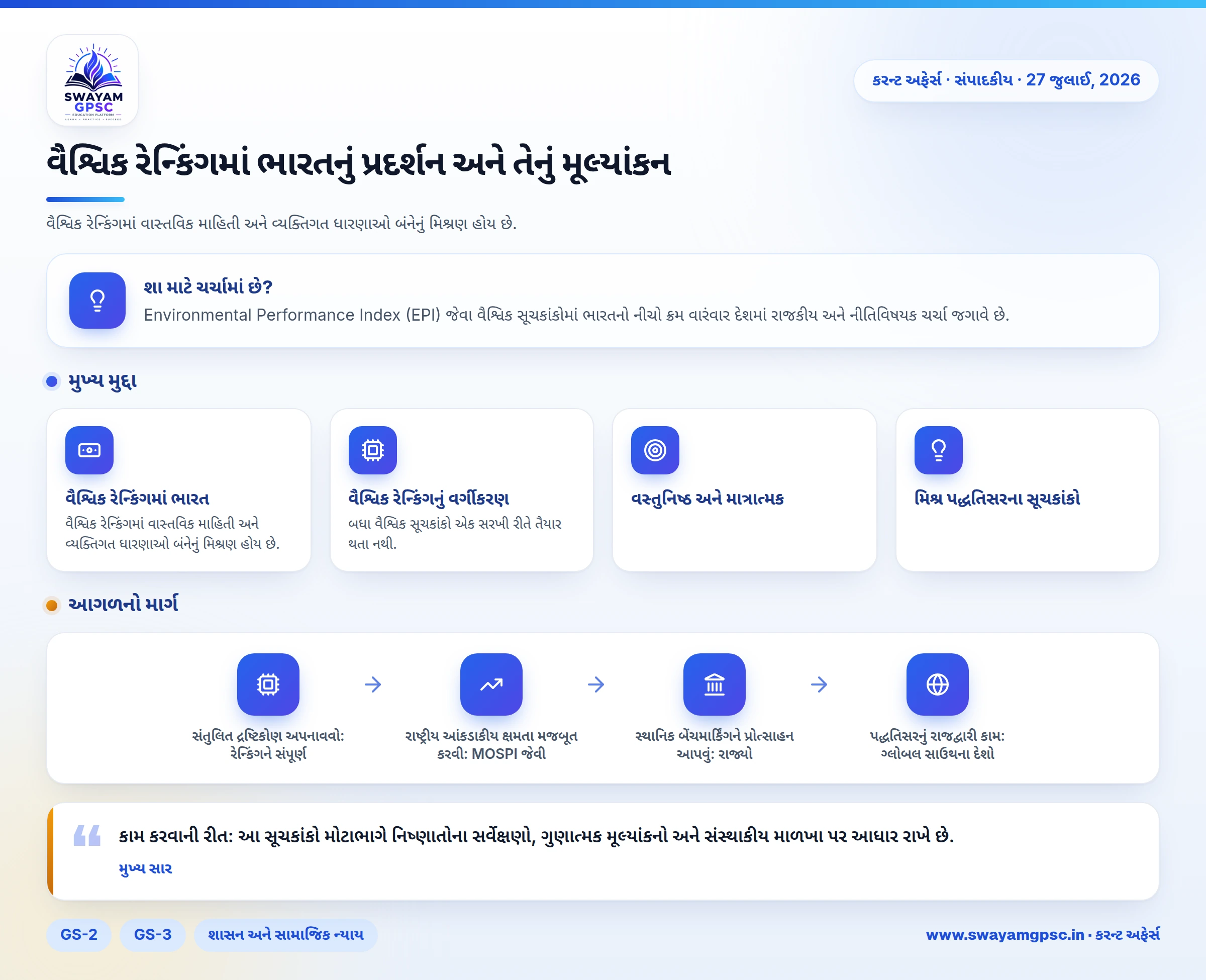The width and height of the screenshot is (1206, 980).
Task: Click the lightbulb icon beside શા માટે ચર્ચામાં છે?
Action: pyautogui.click(x=97, y=301)
